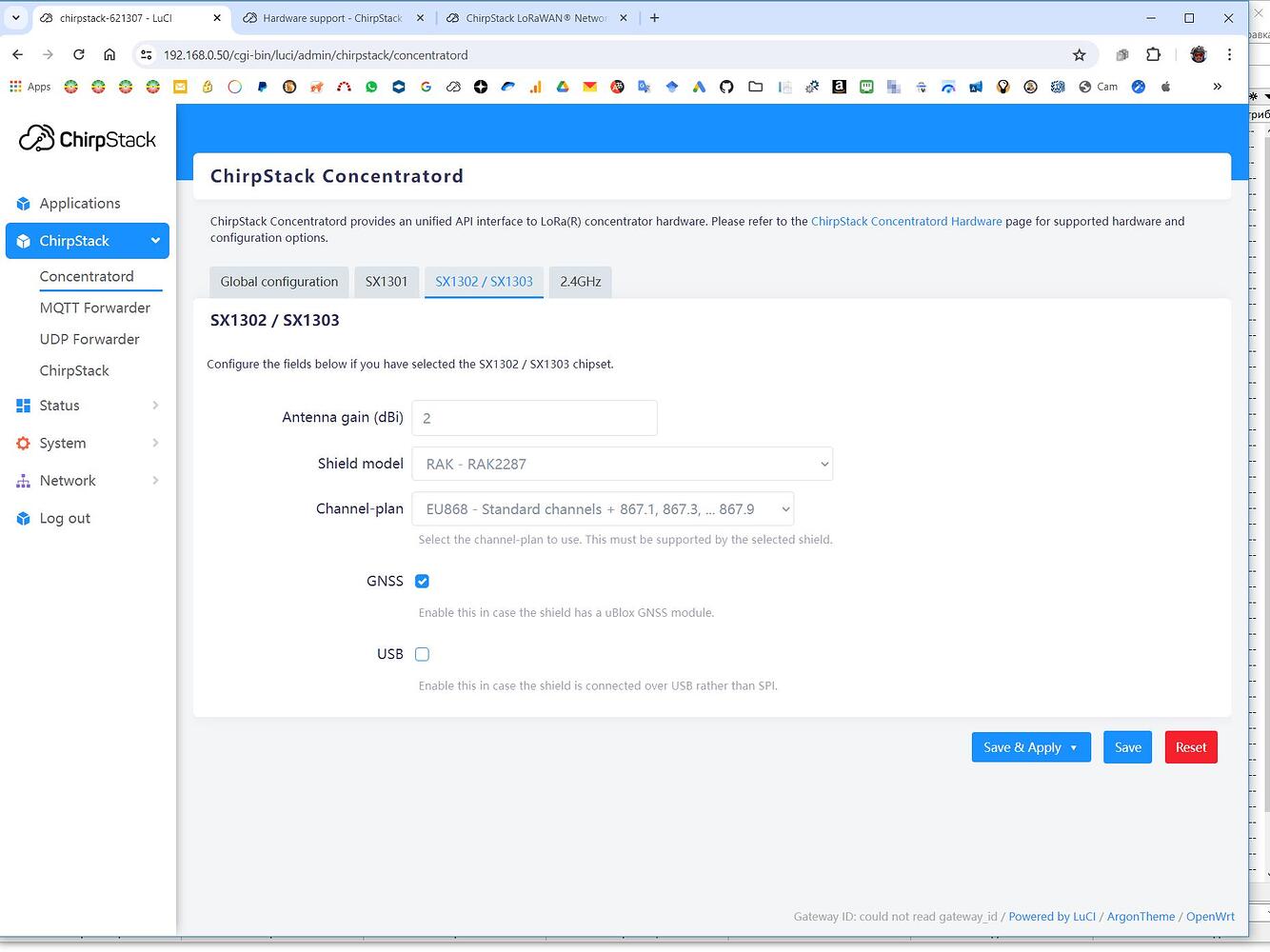Open Concentratord in the sidebar
The image size is (1270, 952).
click(87, 276)
